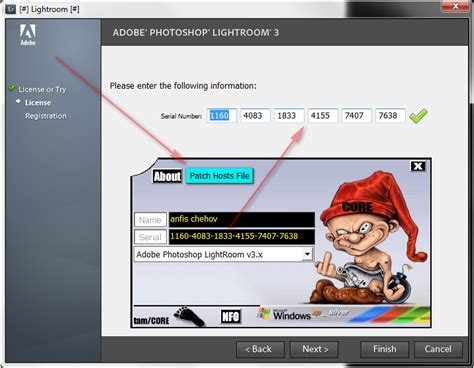Image resolution: width=474 pixels, height=368 pixels.
Task: Select the Adobe Photoshop LightRoom v3.x combo box
Action: 224,255
